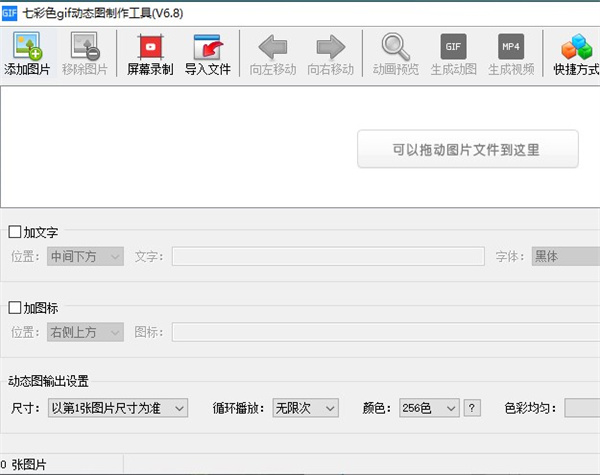The height and width of the screenshot is (475, 600).
Task: Click the 向右移动 move right arrow
Action: [330, 48]
